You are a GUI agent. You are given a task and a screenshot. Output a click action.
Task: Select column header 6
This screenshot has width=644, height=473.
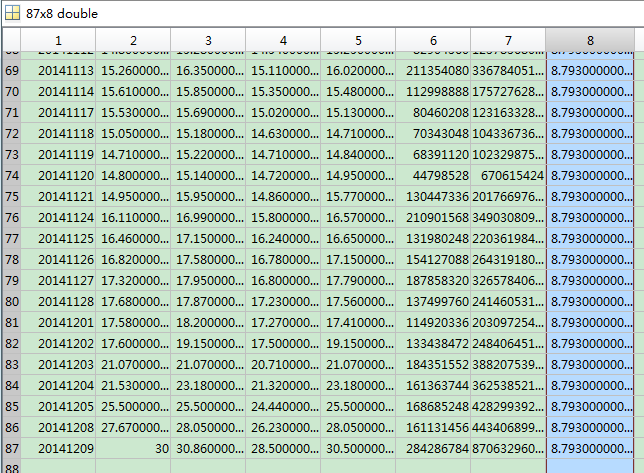point(433,40)
